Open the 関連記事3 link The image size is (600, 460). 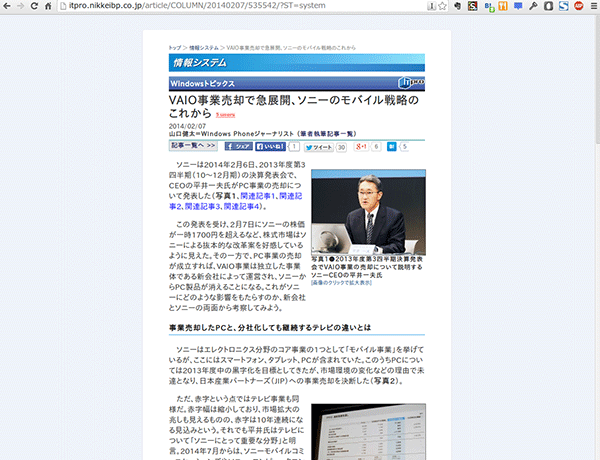(x=202, y=207)
